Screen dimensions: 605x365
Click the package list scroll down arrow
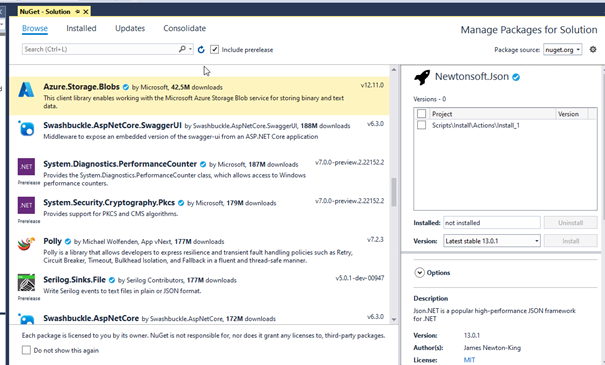(x=394, y=319)
